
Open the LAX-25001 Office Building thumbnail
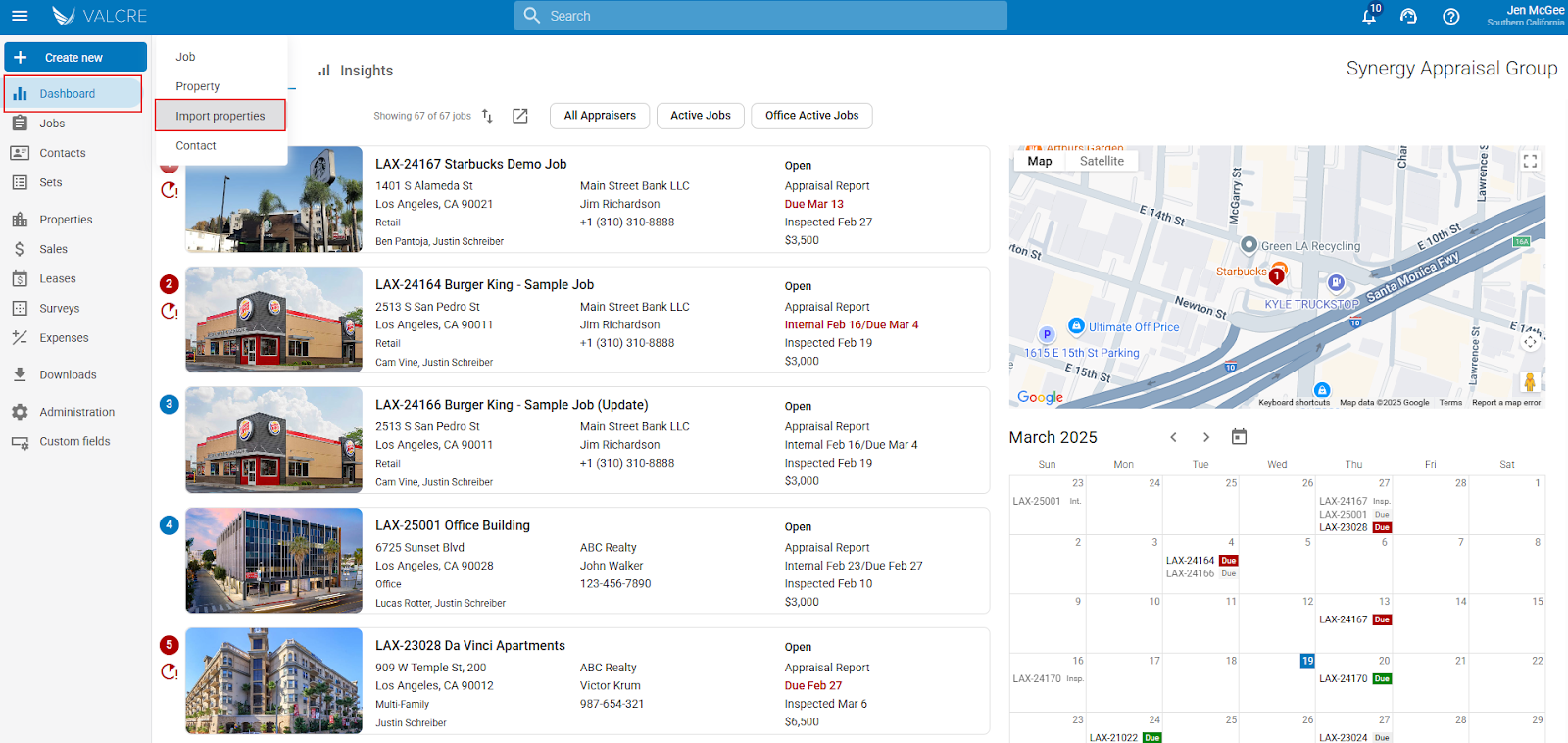tap(274, 561)
